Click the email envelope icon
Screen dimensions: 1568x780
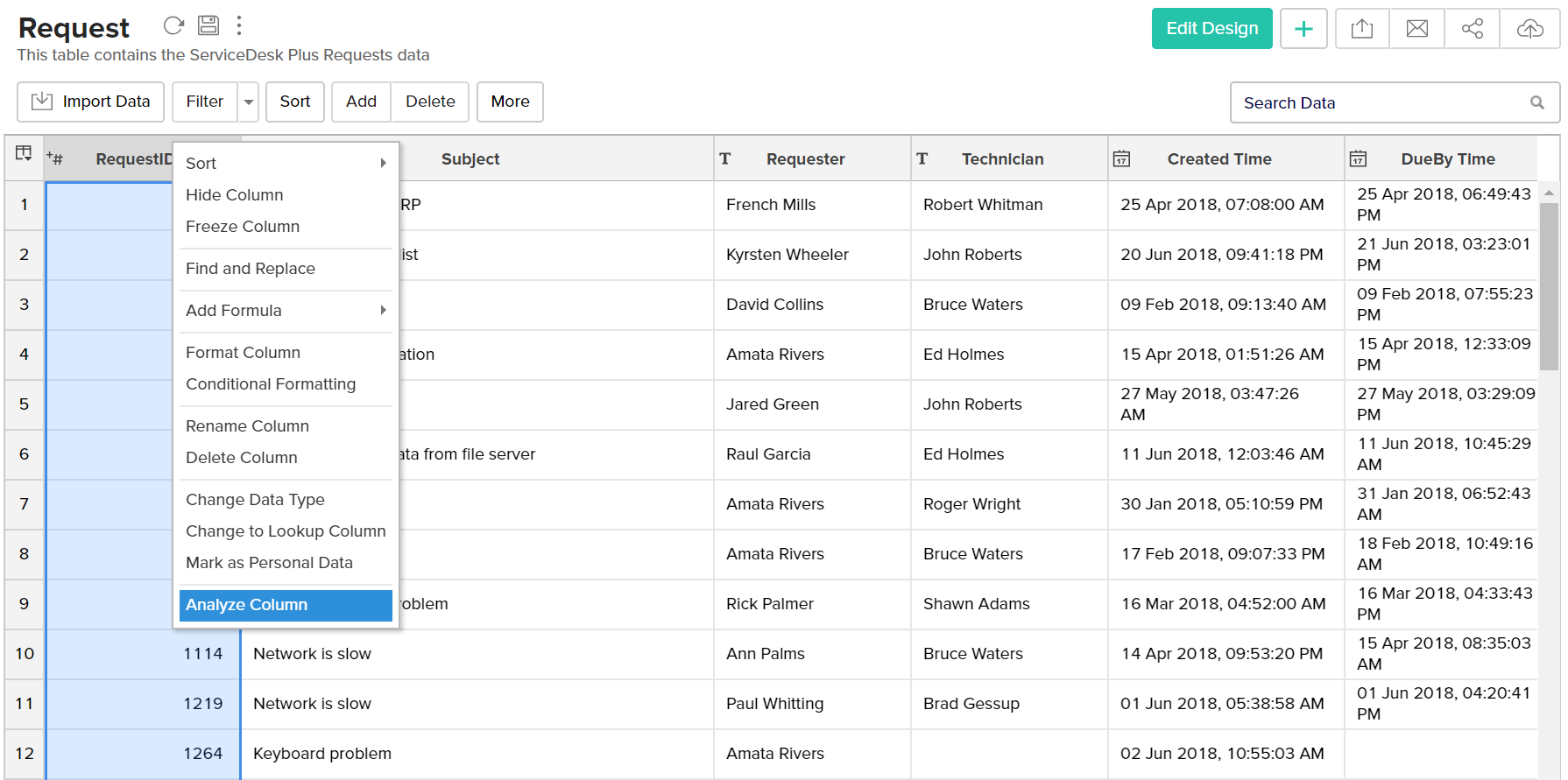click(1417, 29)
